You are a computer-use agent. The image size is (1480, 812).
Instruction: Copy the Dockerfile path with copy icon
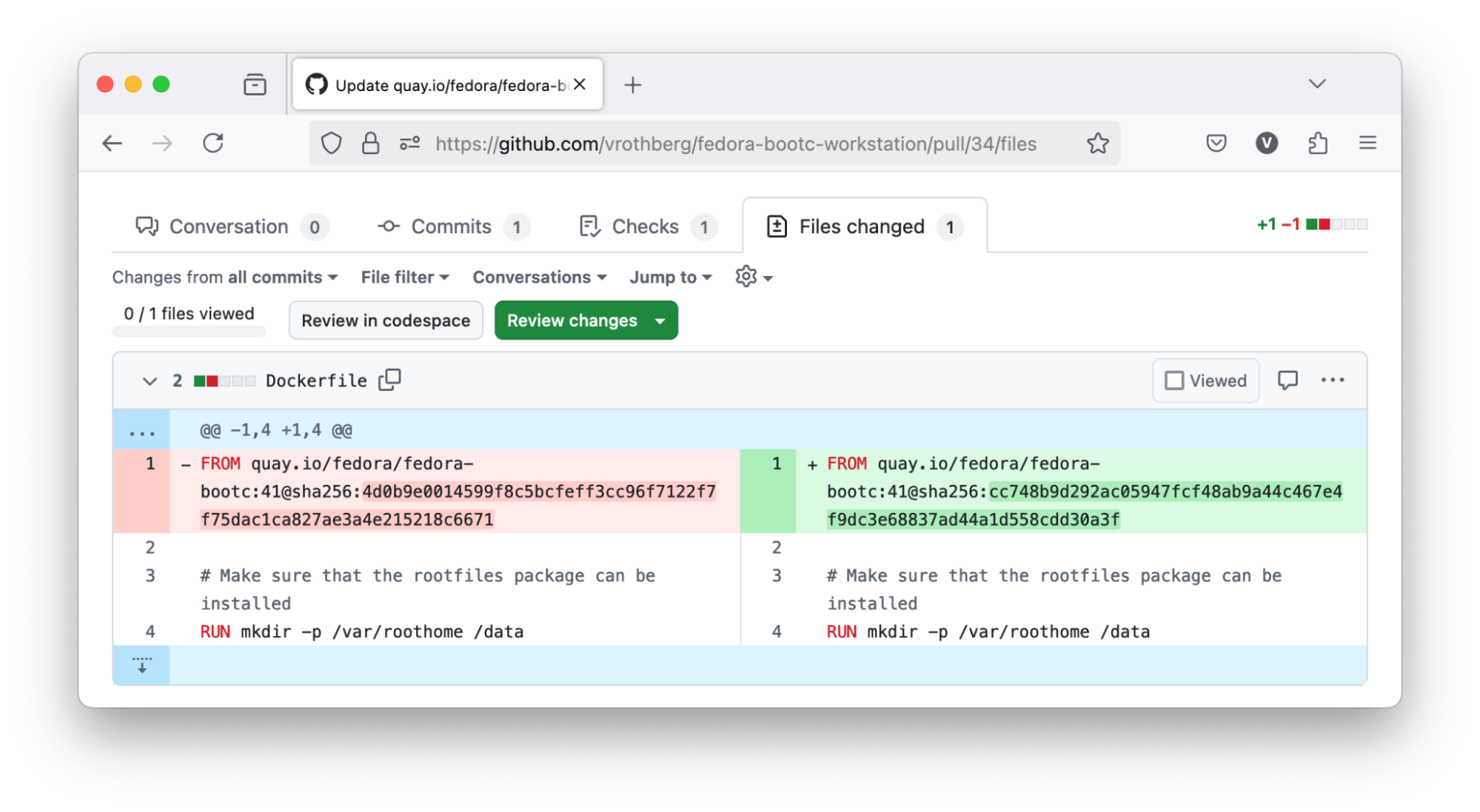click(389, 380)
